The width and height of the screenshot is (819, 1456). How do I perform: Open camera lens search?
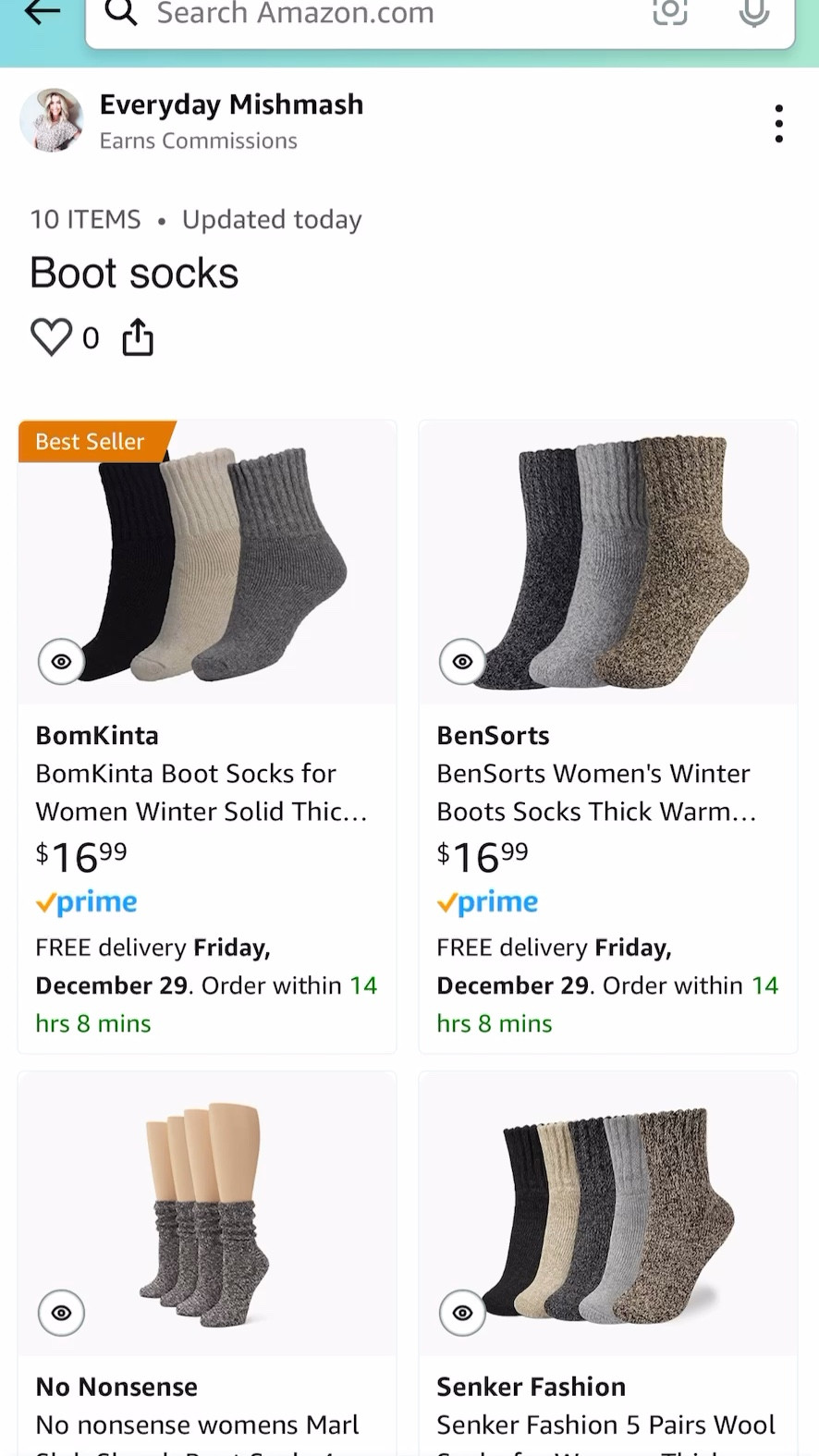(670, 12)
